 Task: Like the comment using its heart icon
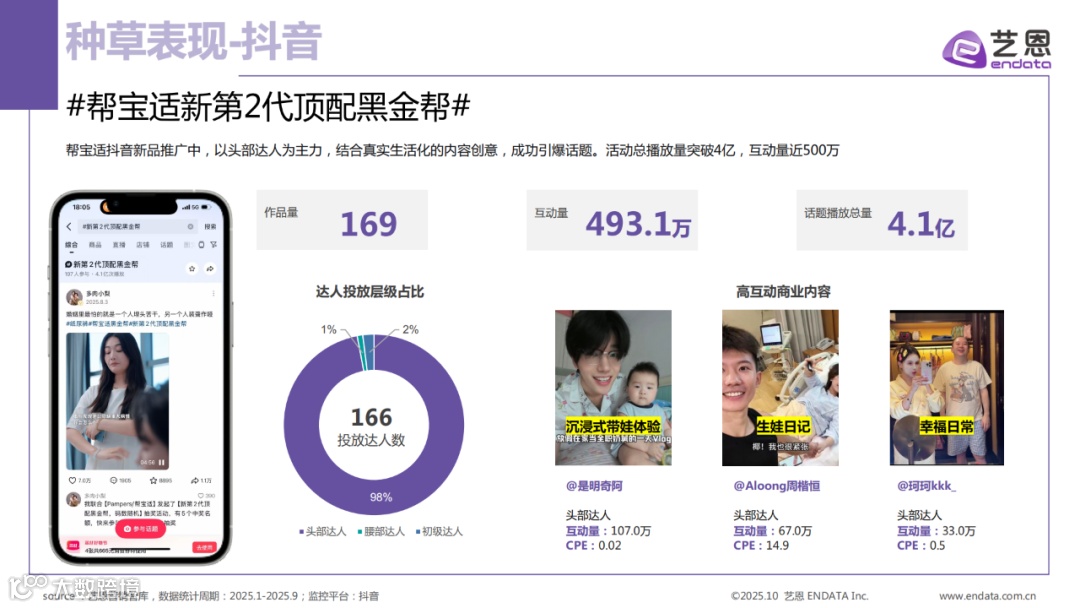coord(201,496)
